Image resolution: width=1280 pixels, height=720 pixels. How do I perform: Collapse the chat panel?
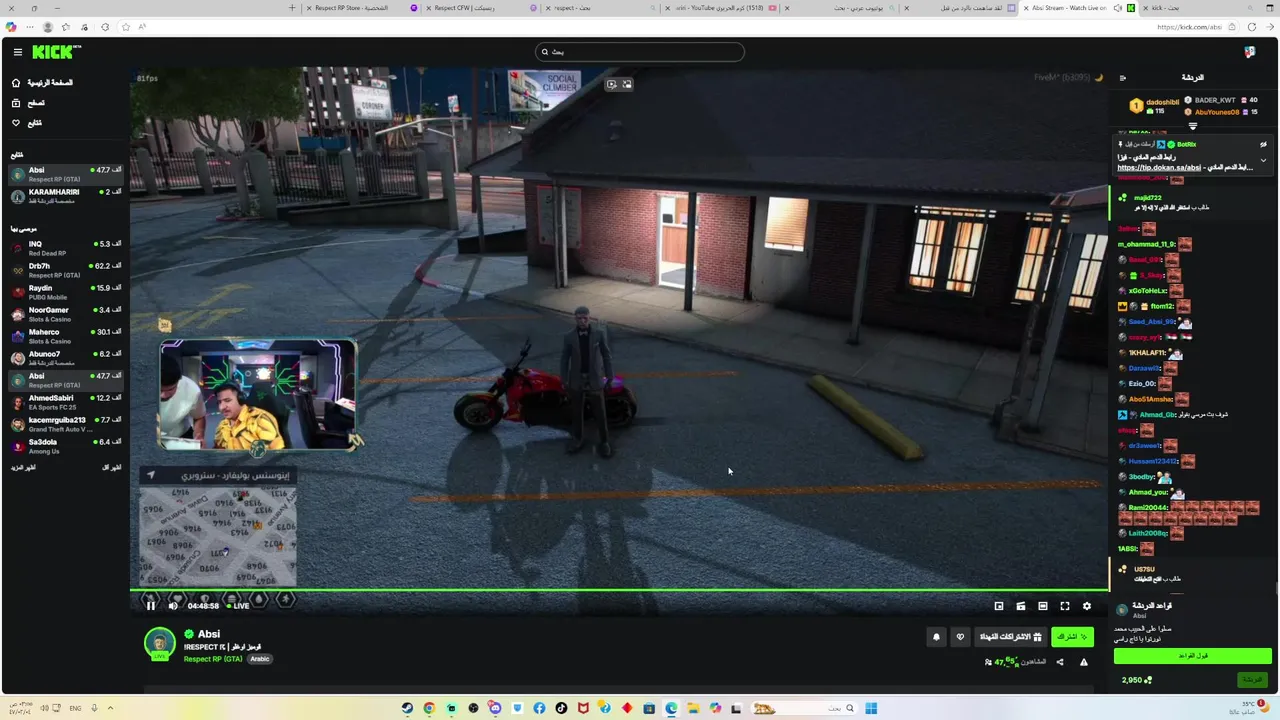coord(1122,78)
